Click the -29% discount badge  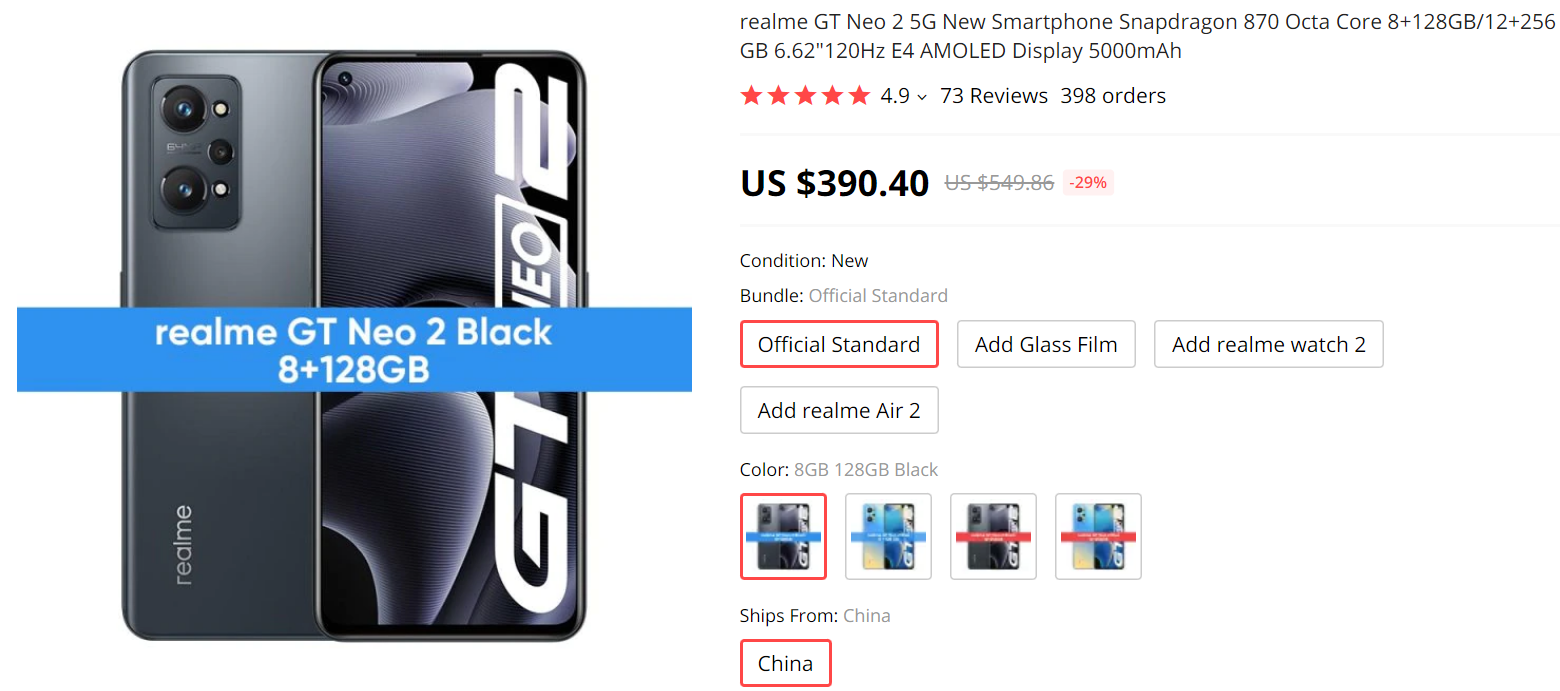click(1087, 183)
